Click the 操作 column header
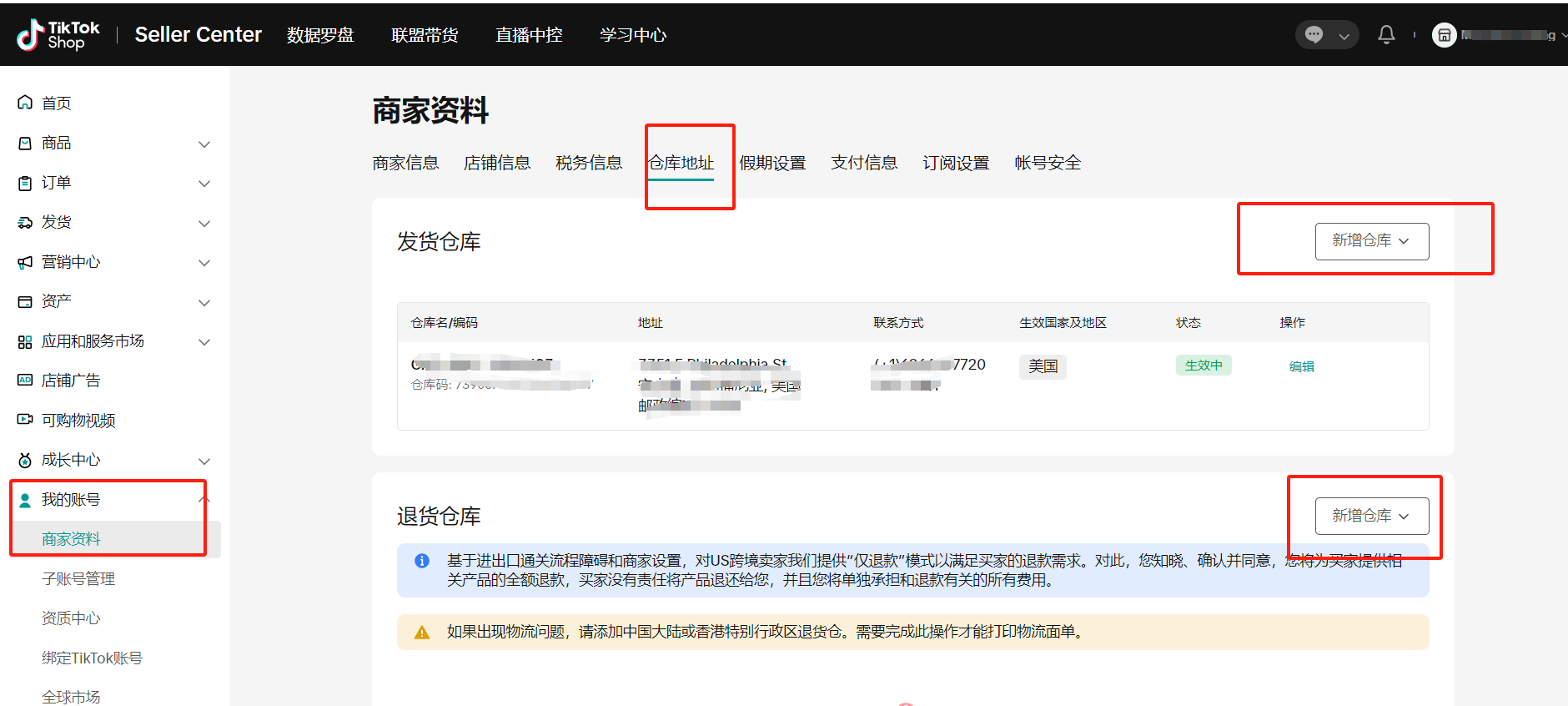 (x=1293, y=323)
